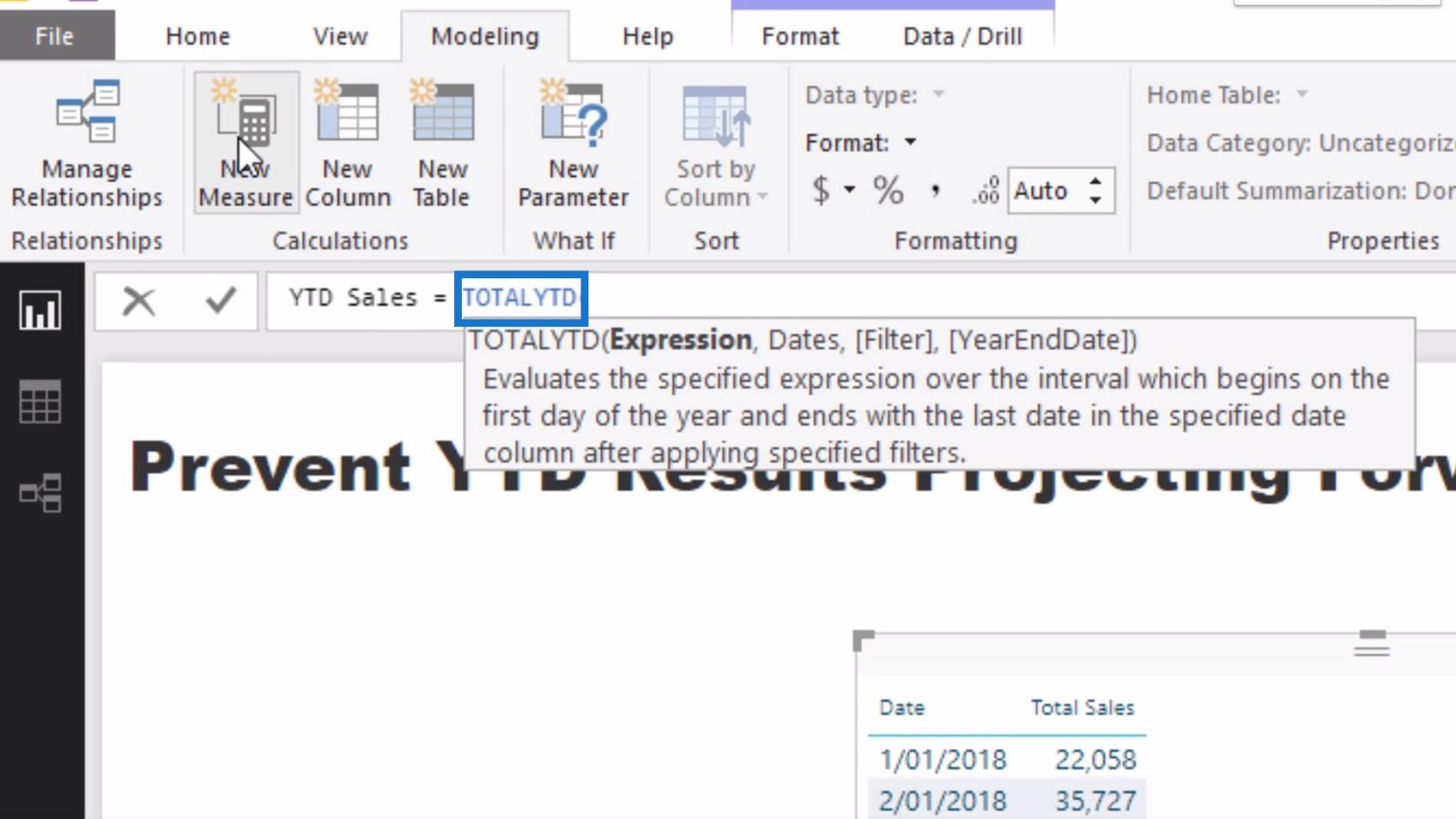The width and height of the screenshot is (1456, 819).
Task: Open Data Category Uncategorized setting
Action: 1300,143
